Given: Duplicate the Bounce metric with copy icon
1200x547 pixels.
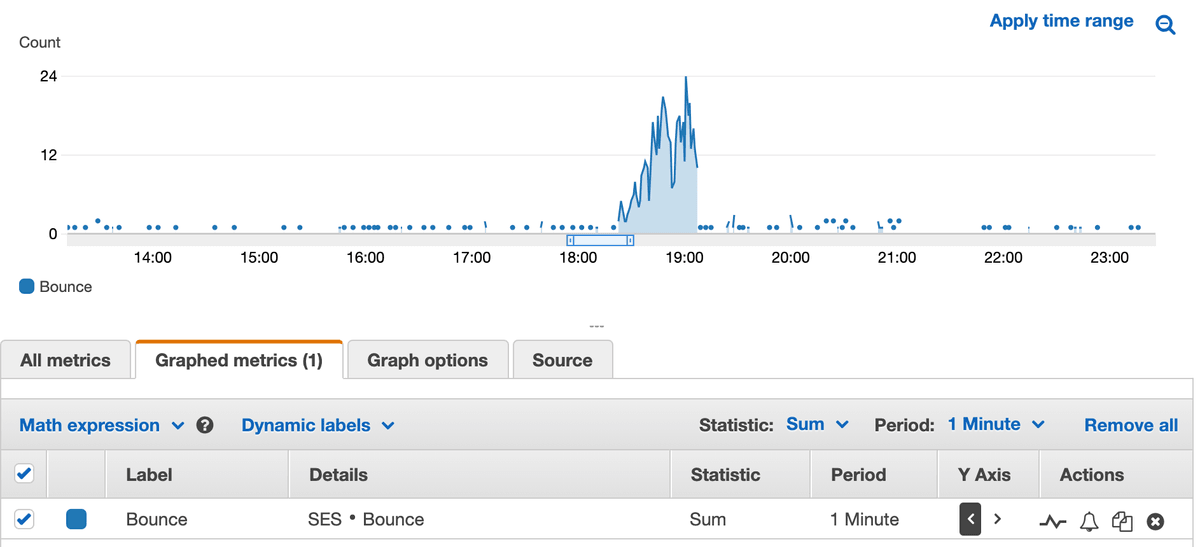Looking at the screenshot, I should 1122,521.
